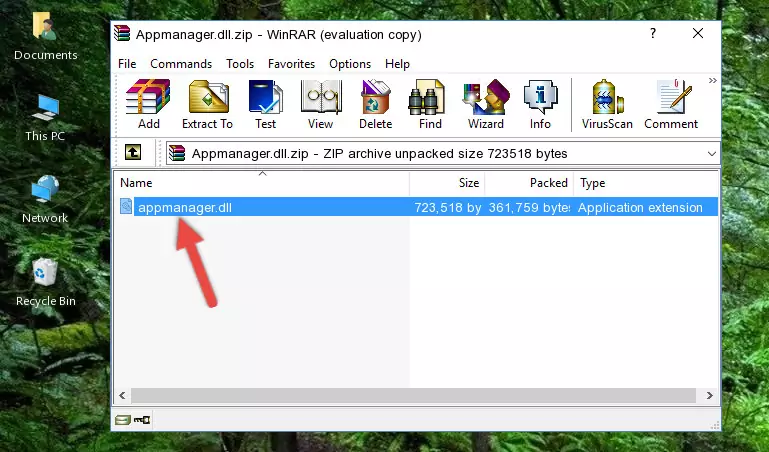Close the WinRAR window
769x452 pixels.
[697, 33]
